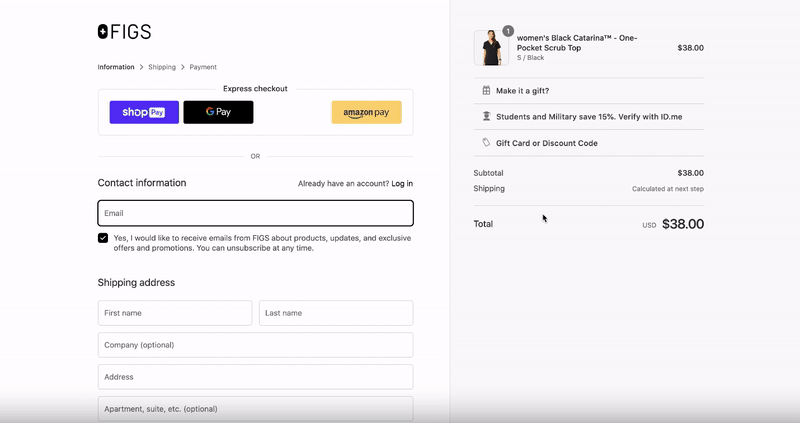Click the gift box icon
Image resolution: width=800 pixels, height=423 pixels.
tap(486, 90)
